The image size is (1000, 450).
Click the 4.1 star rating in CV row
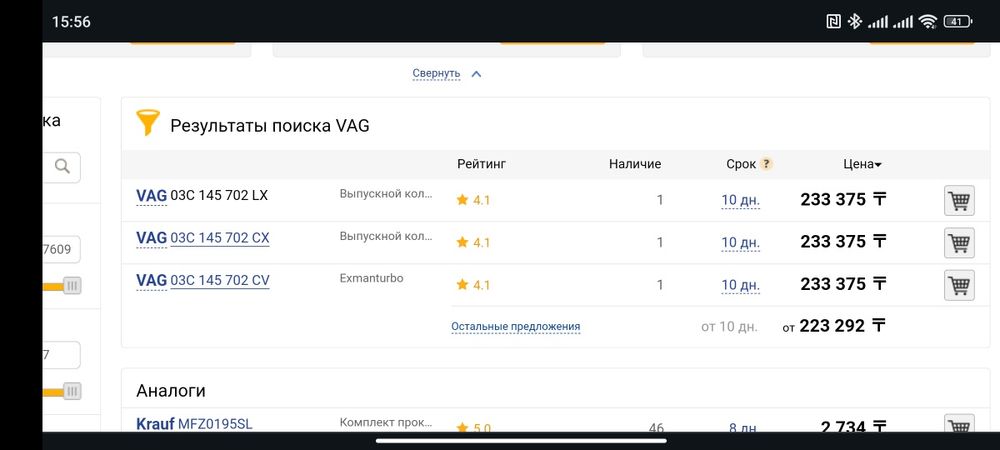click(473, 285)
